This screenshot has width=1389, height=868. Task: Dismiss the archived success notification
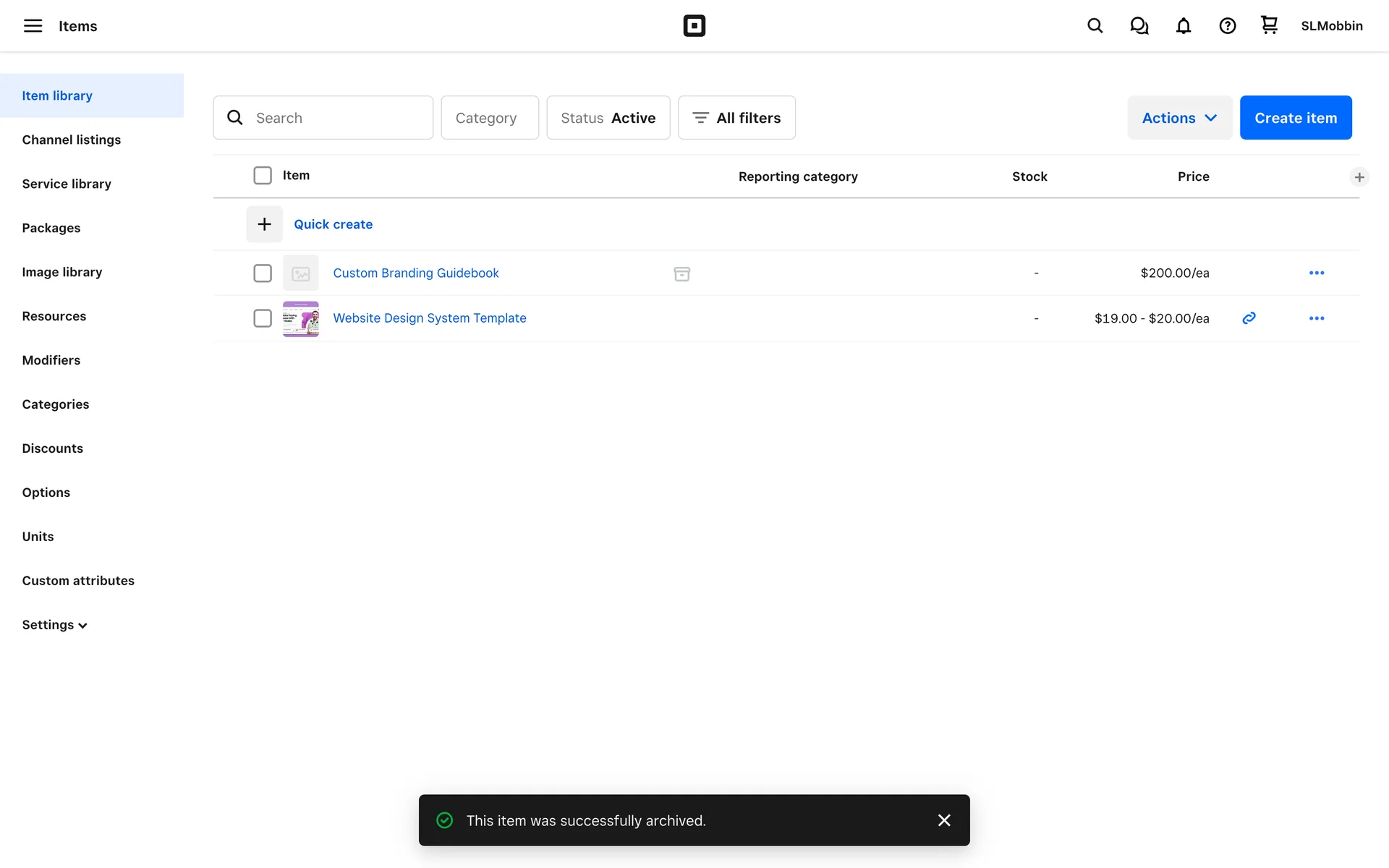click(x=943, y=820)
